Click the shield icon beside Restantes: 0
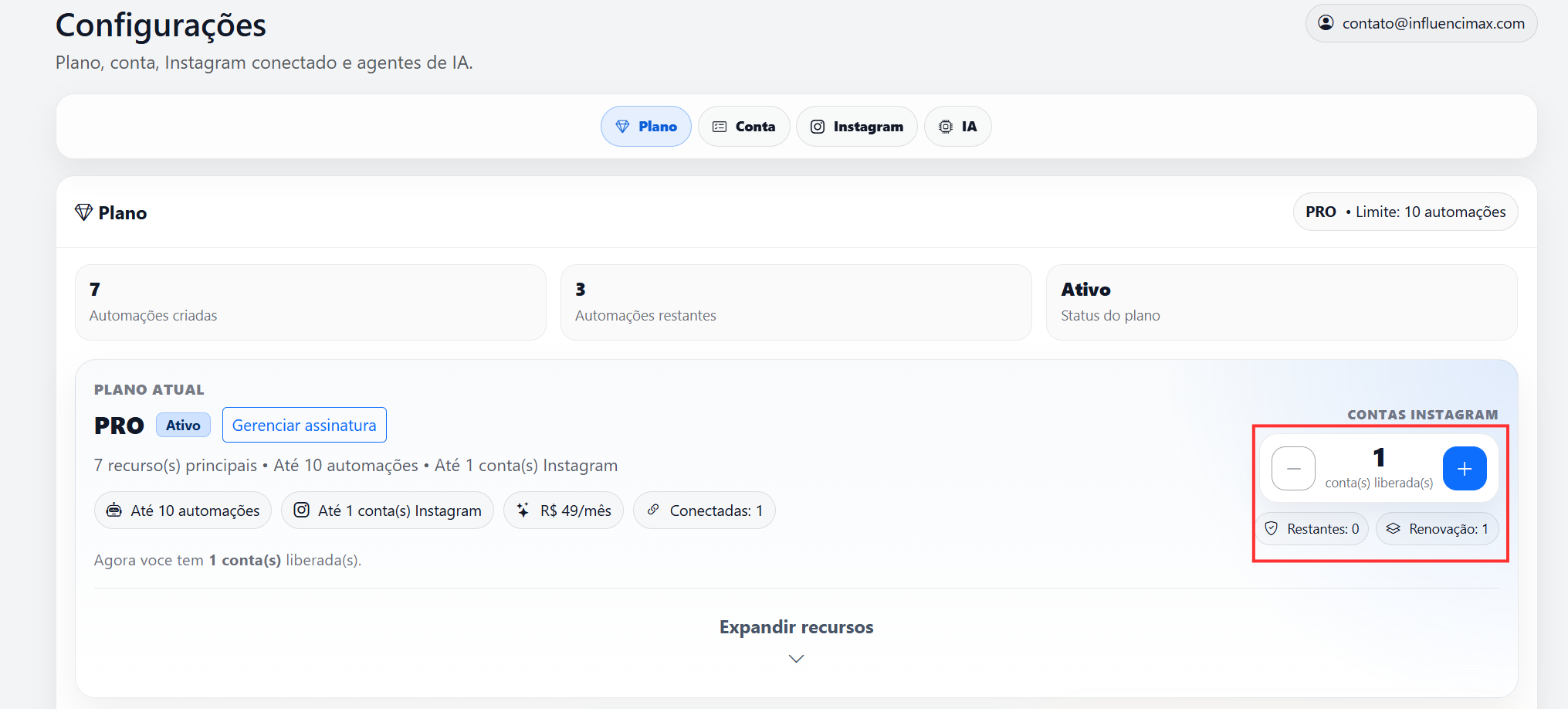 point(1272,528)
